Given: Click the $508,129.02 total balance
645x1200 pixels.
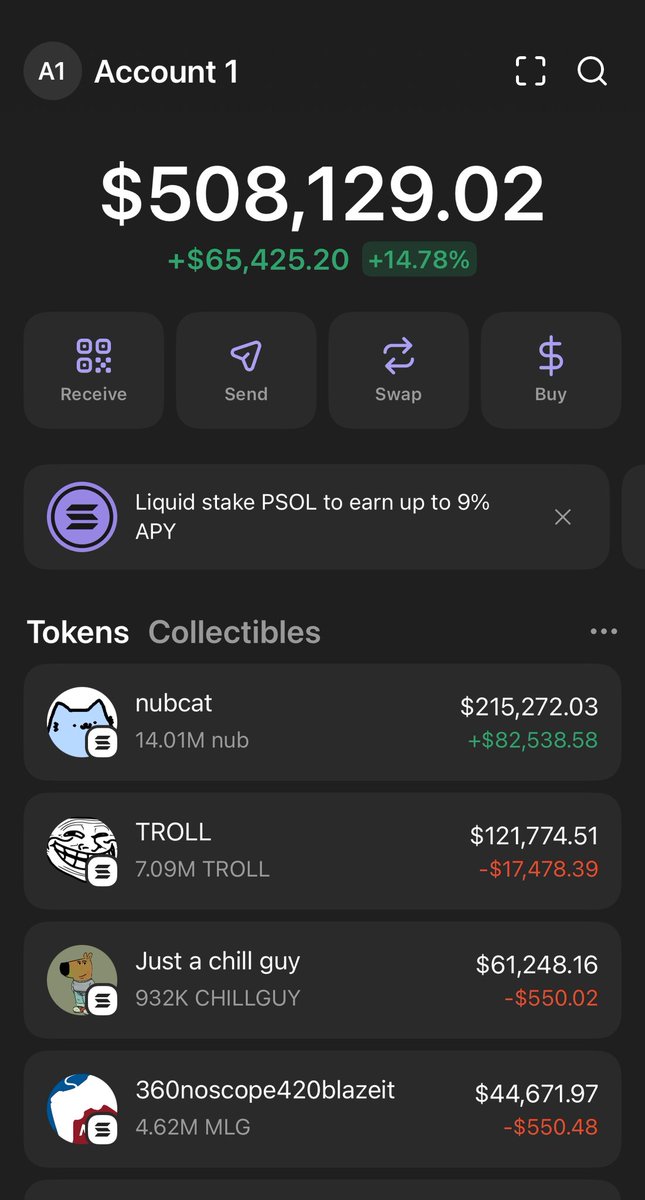Looking at the screenshot, I should [322, 194].
